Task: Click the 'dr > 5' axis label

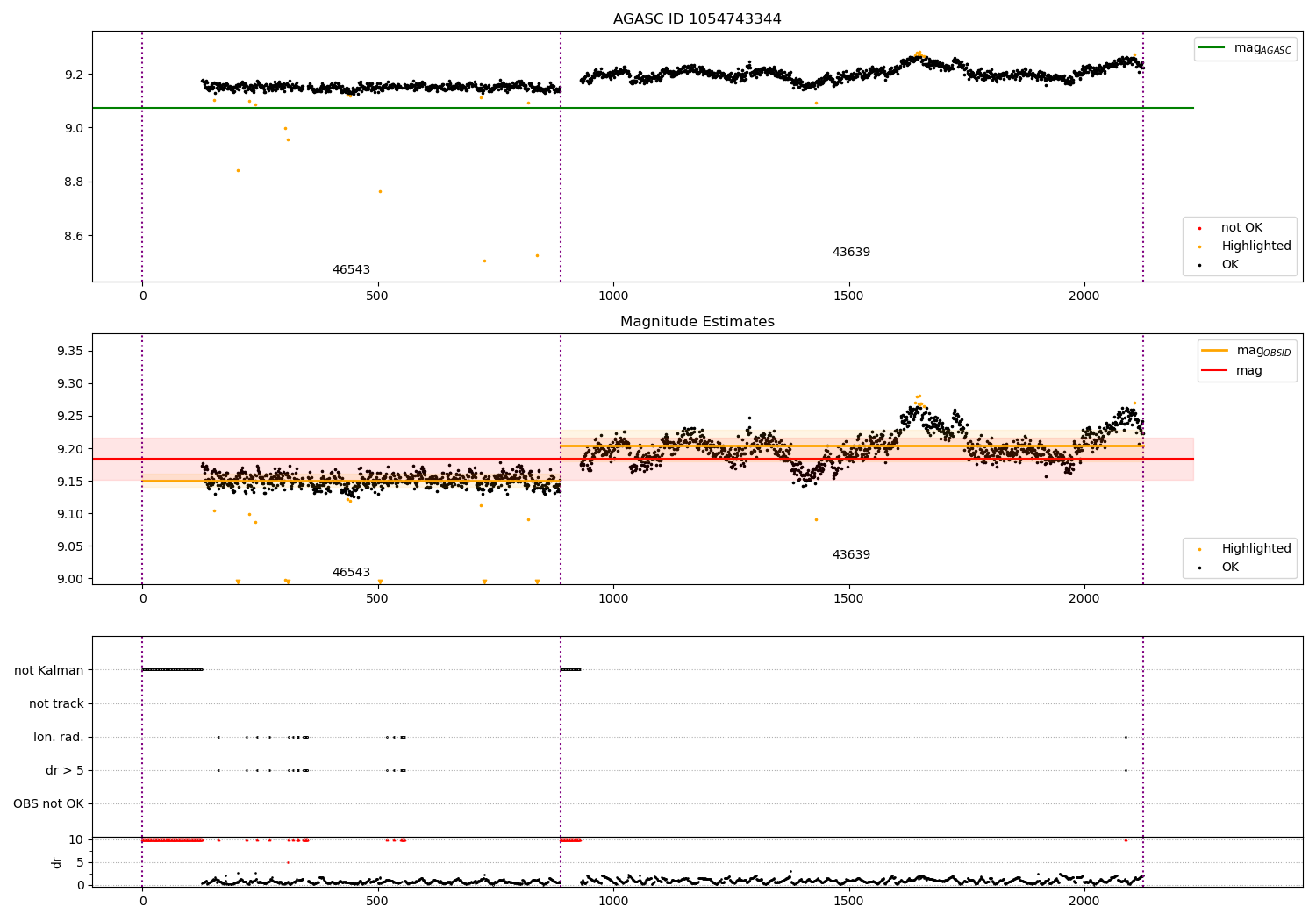Action: pyautogui.click(x=65, y=770)
